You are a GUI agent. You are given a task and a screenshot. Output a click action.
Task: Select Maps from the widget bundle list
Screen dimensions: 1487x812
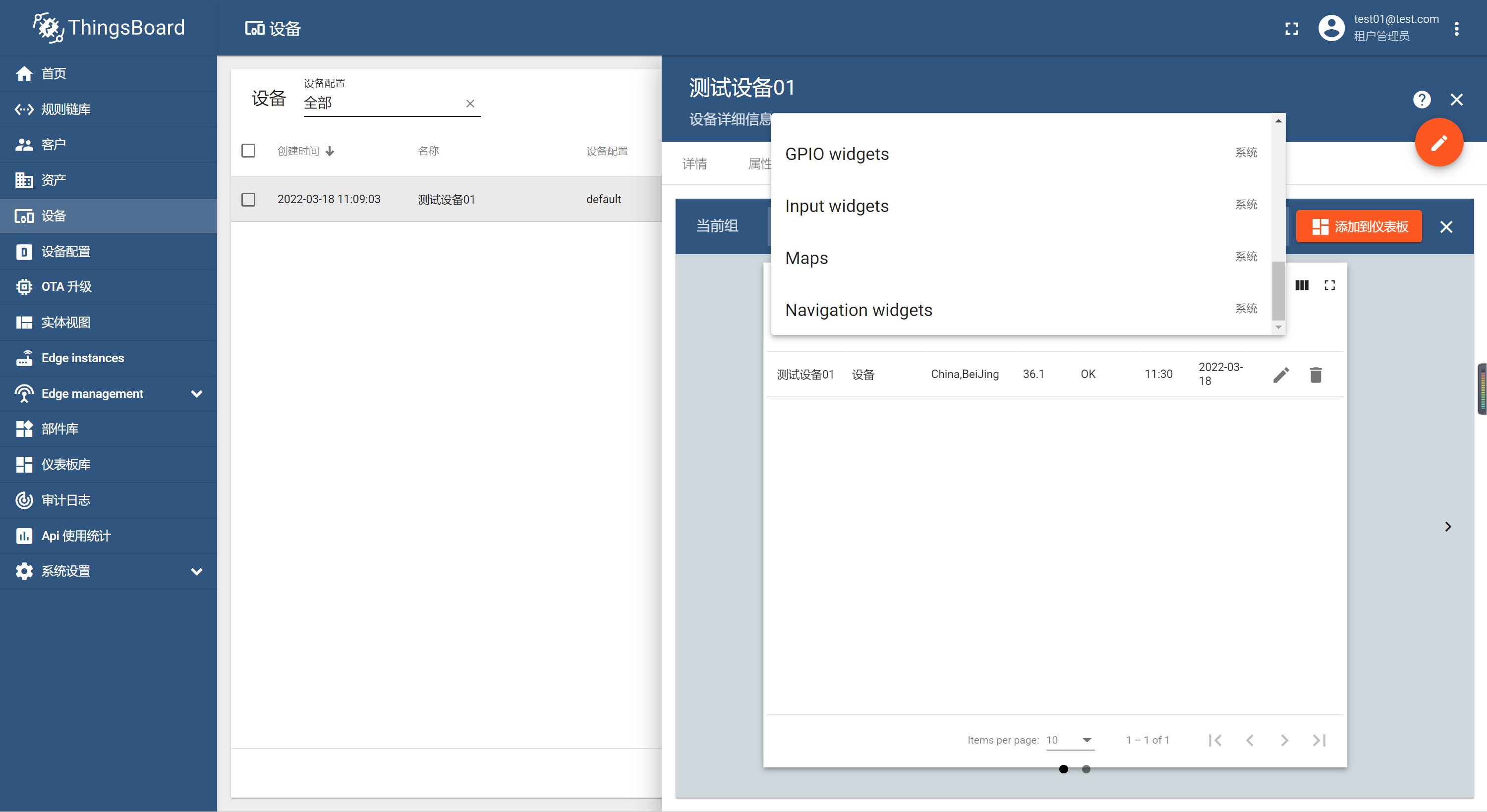[x=806, y=258]
